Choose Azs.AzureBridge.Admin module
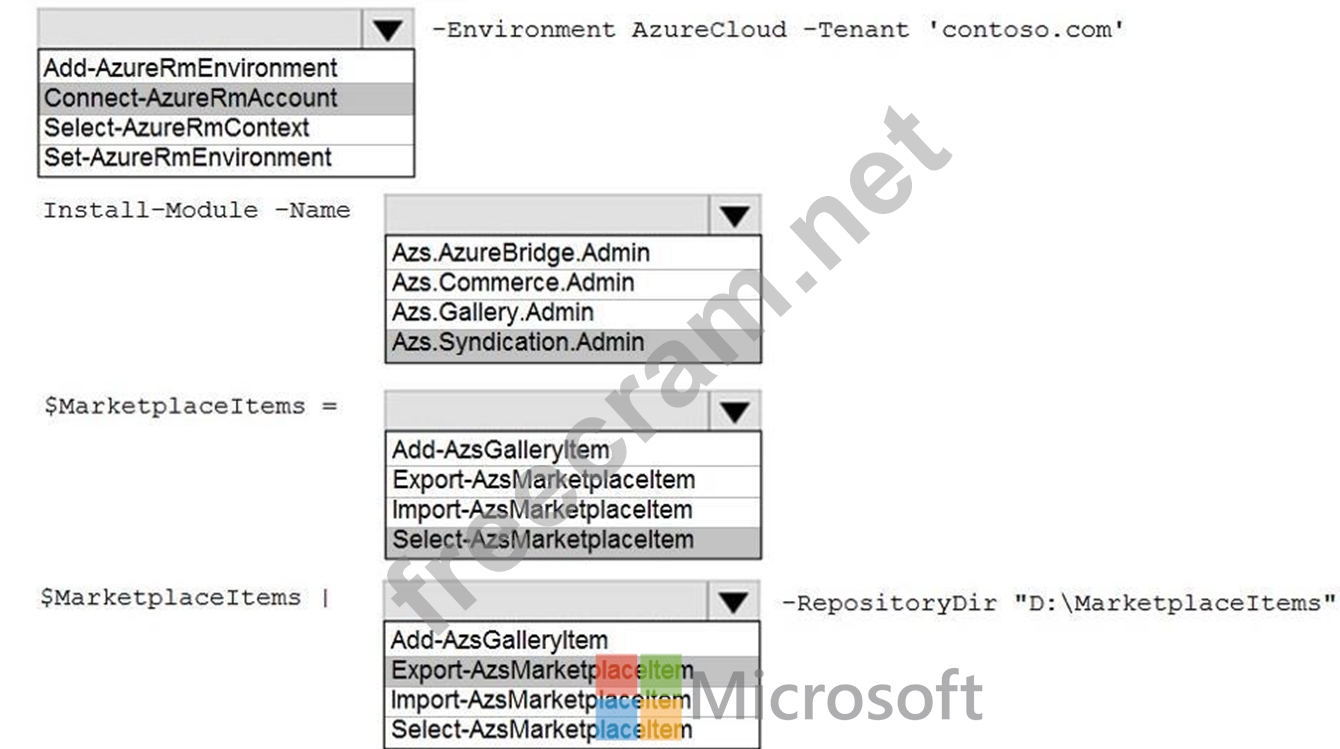The height and width of the screenshot is (749, 1340). 573,253
